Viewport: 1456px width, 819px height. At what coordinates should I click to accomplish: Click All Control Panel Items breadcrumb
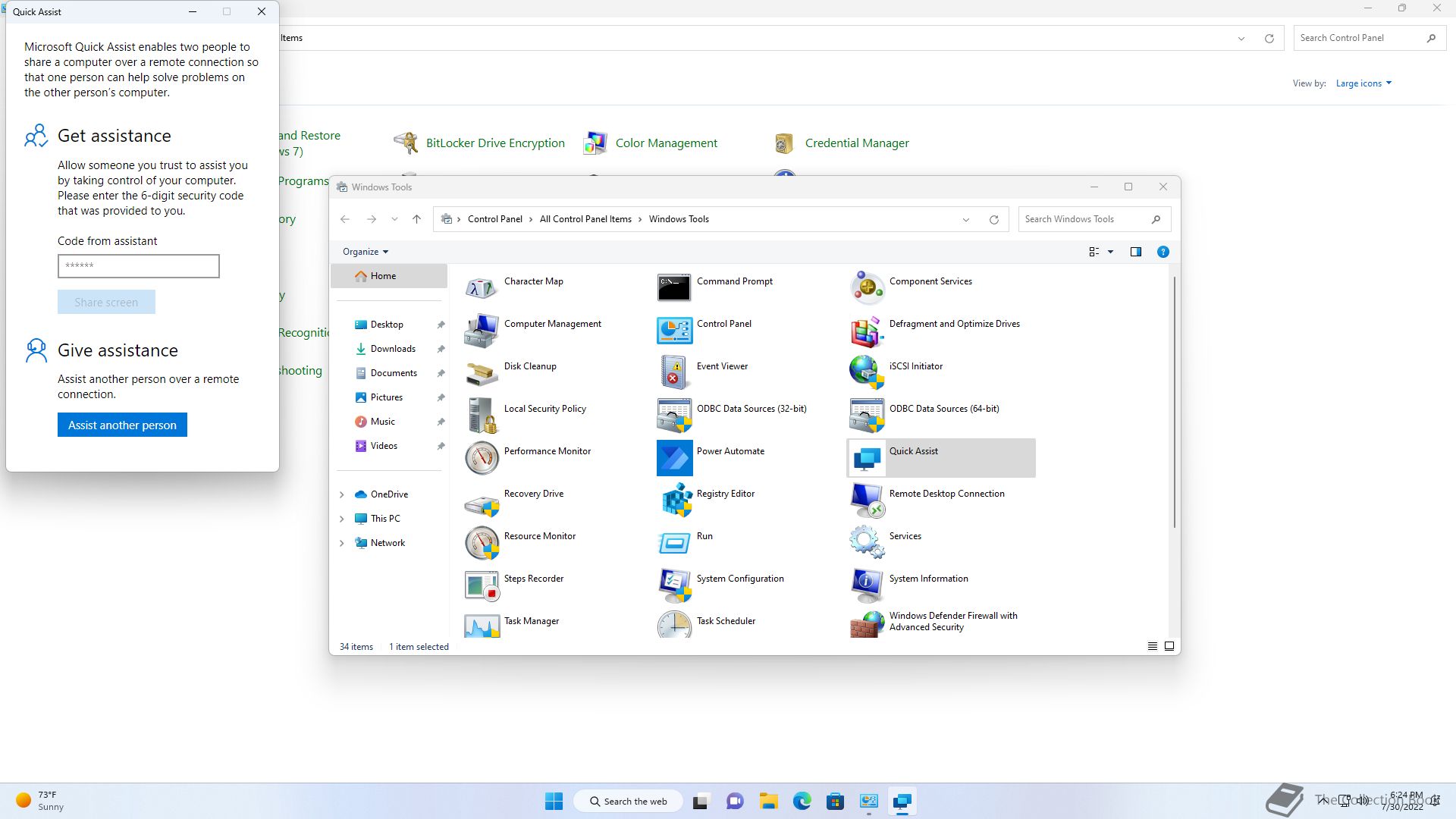click(x=585, y=219)
